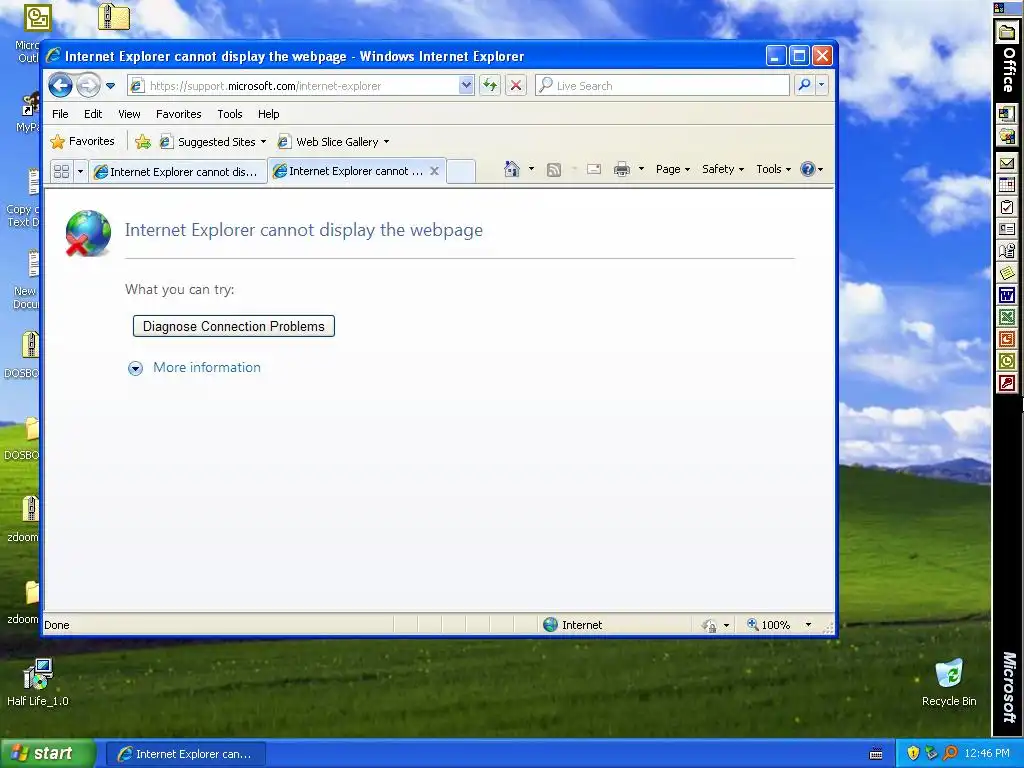Close the active tab with its X

[434, 171]
